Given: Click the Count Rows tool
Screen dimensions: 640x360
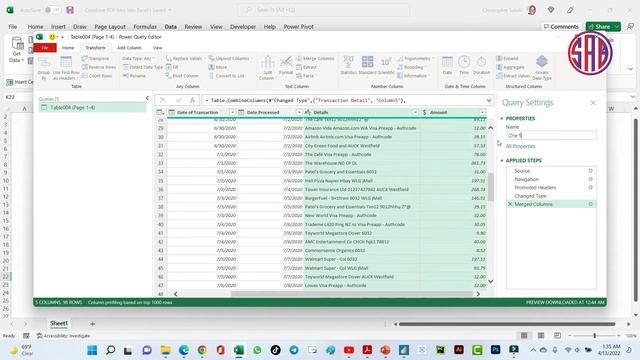Looking at the screenshot, I should [x=97, y=76].
